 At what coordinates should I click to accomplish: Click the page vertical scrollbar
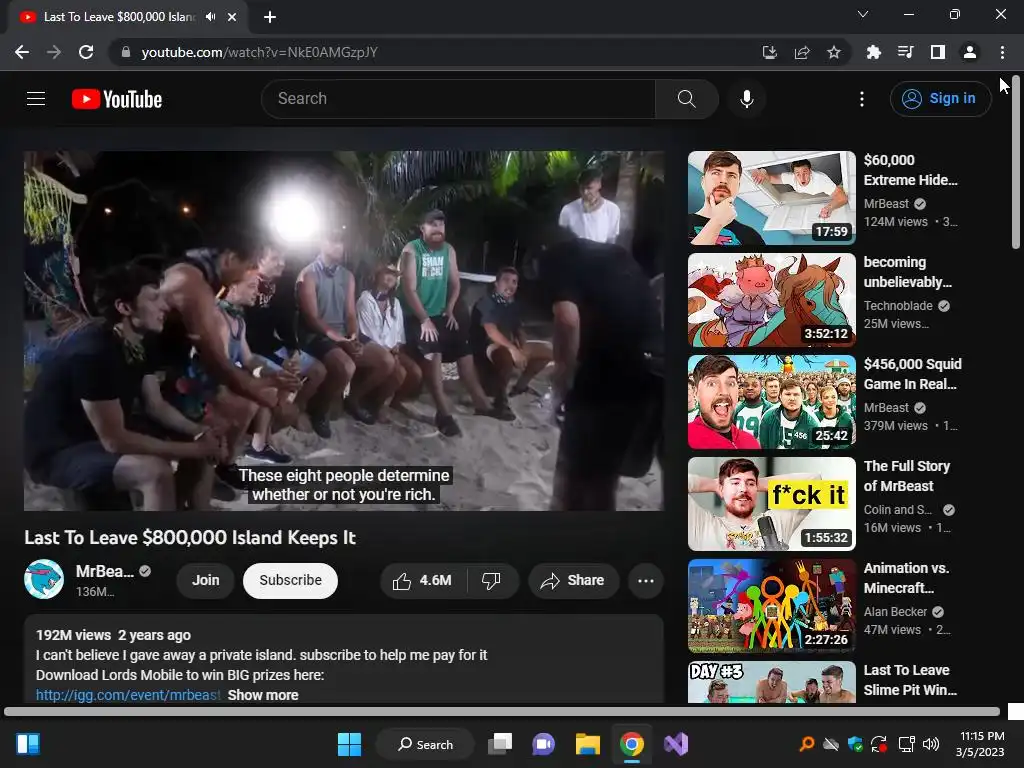coord(1016,162)
